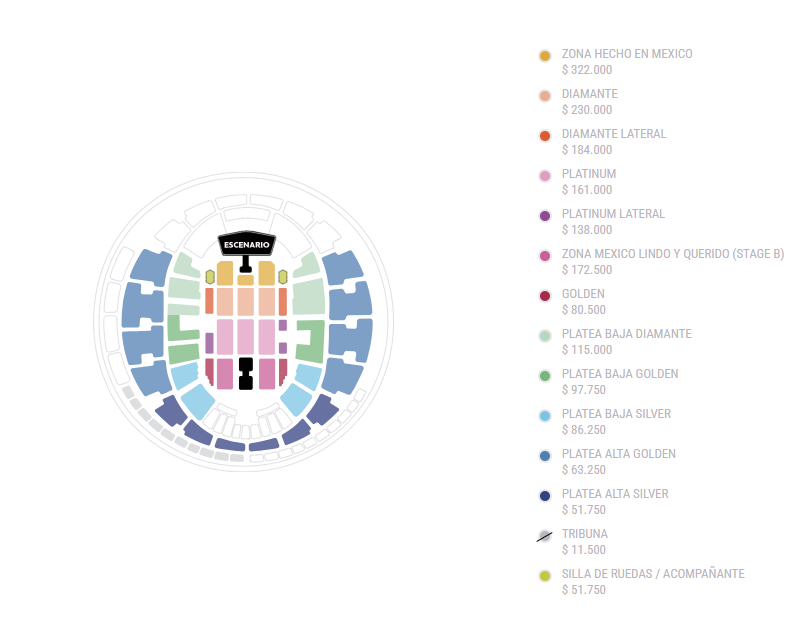Image resolution: width=797 pixels, height=621 pixels.
Task: Click the black Stage B platform on map
Action: [246, 373]
